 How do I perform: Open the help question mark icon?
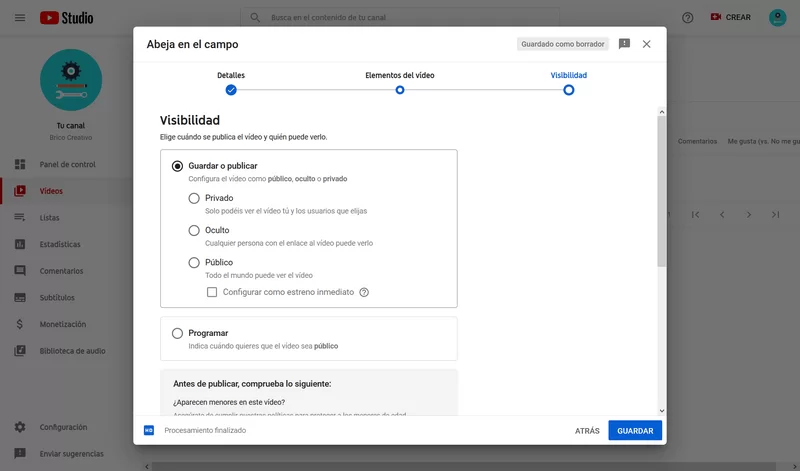(x=687, y=17)
